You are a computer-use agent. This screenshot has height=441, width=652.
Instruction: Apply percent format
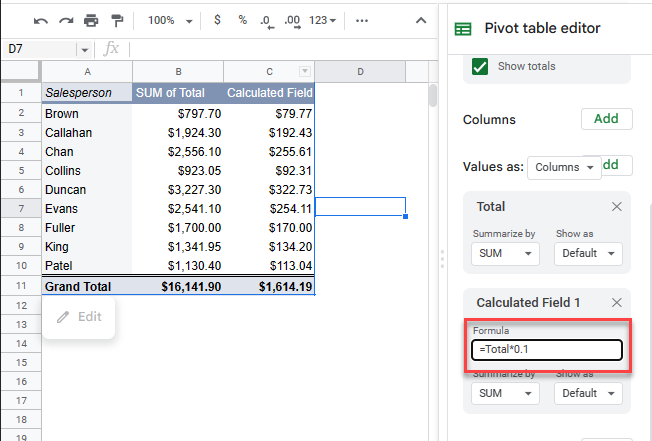coord(242,20)
